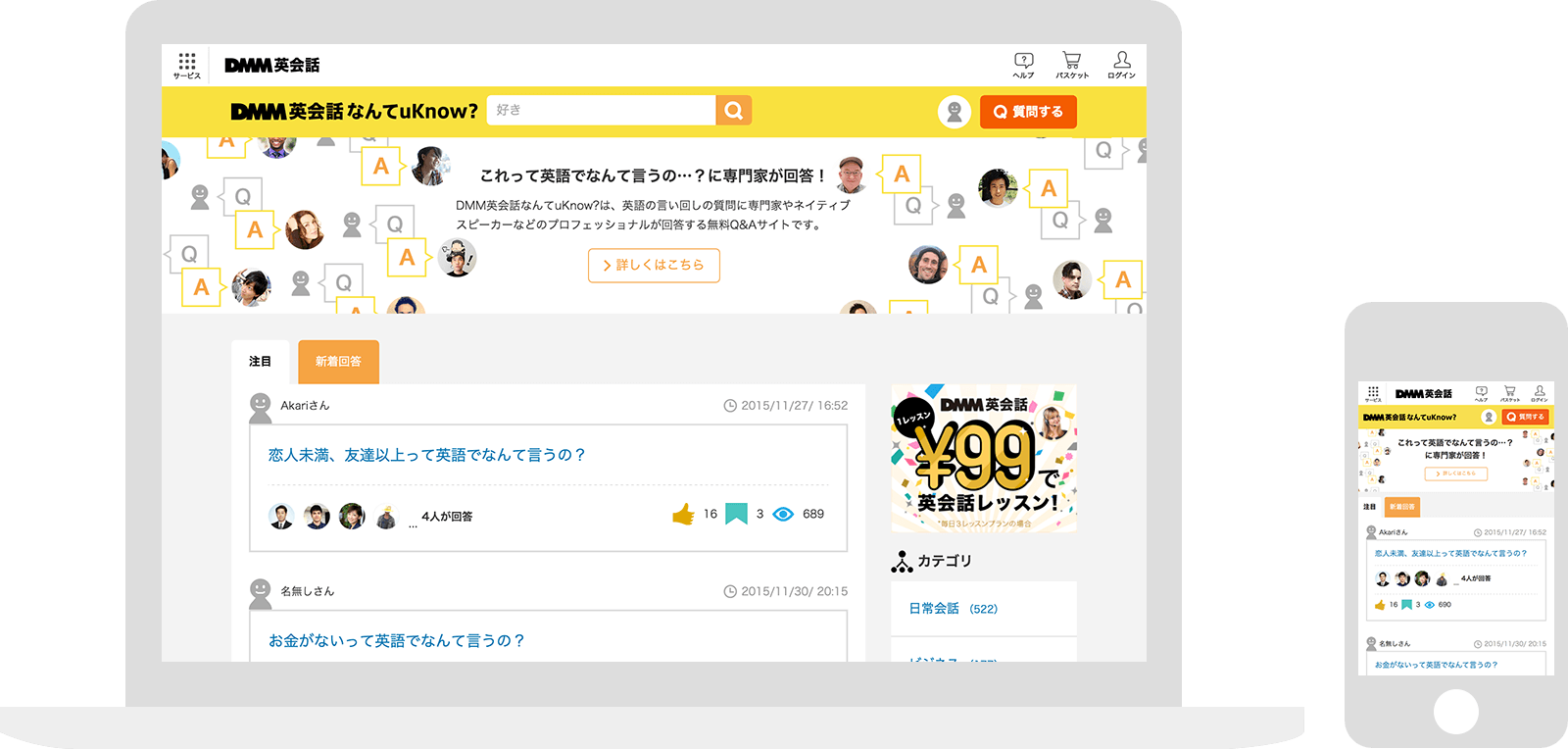Click the orange magnifier search button

coord(734,110)
